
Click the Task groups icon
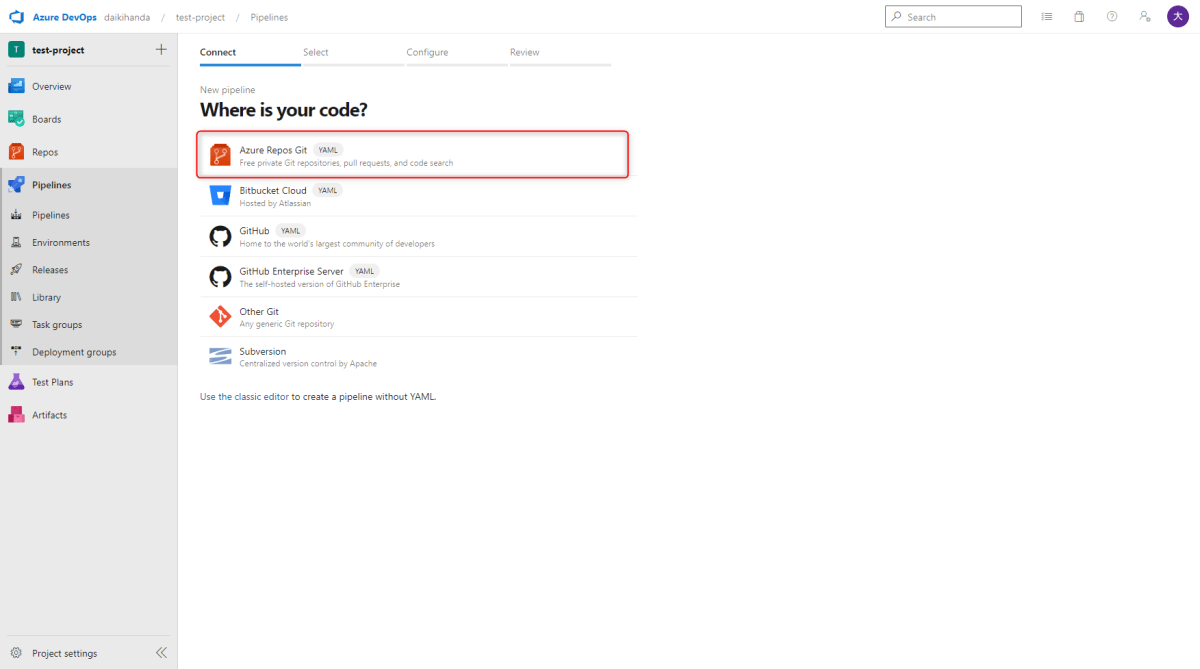coord(16,324)
